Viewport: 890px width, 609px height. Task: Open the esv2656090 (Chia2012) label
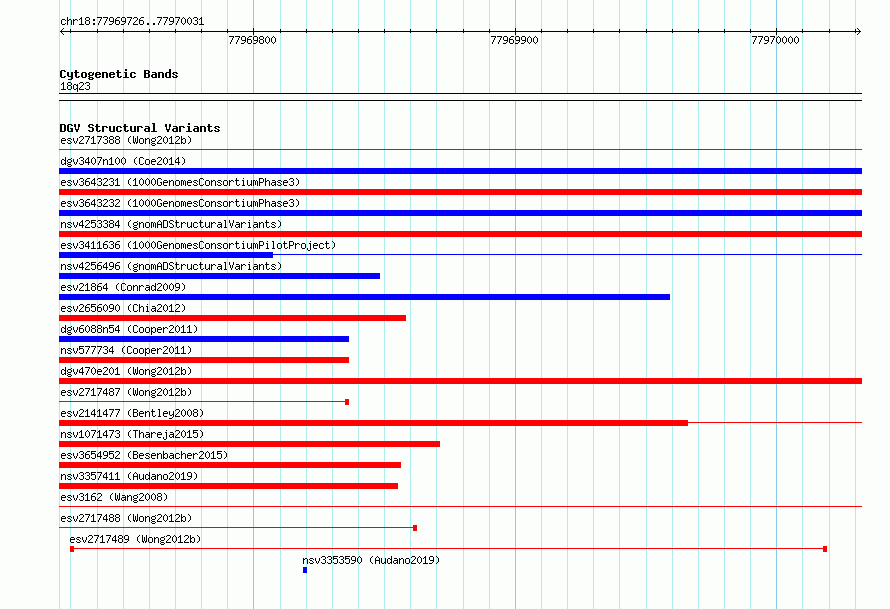pyautogui.click(x=123, y=308)
